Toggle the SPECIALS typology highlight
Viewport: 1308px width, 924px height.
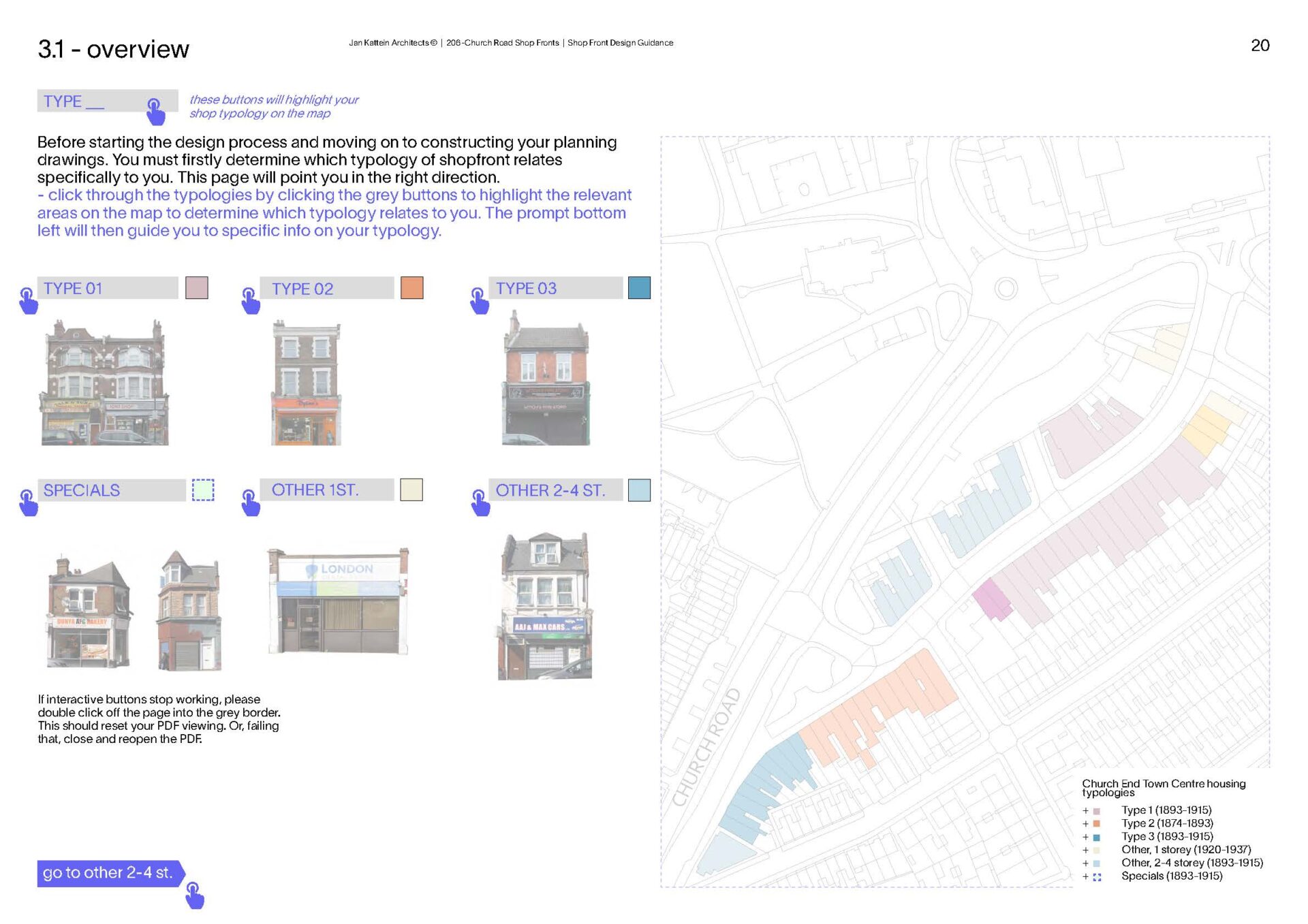pos(110,490)
